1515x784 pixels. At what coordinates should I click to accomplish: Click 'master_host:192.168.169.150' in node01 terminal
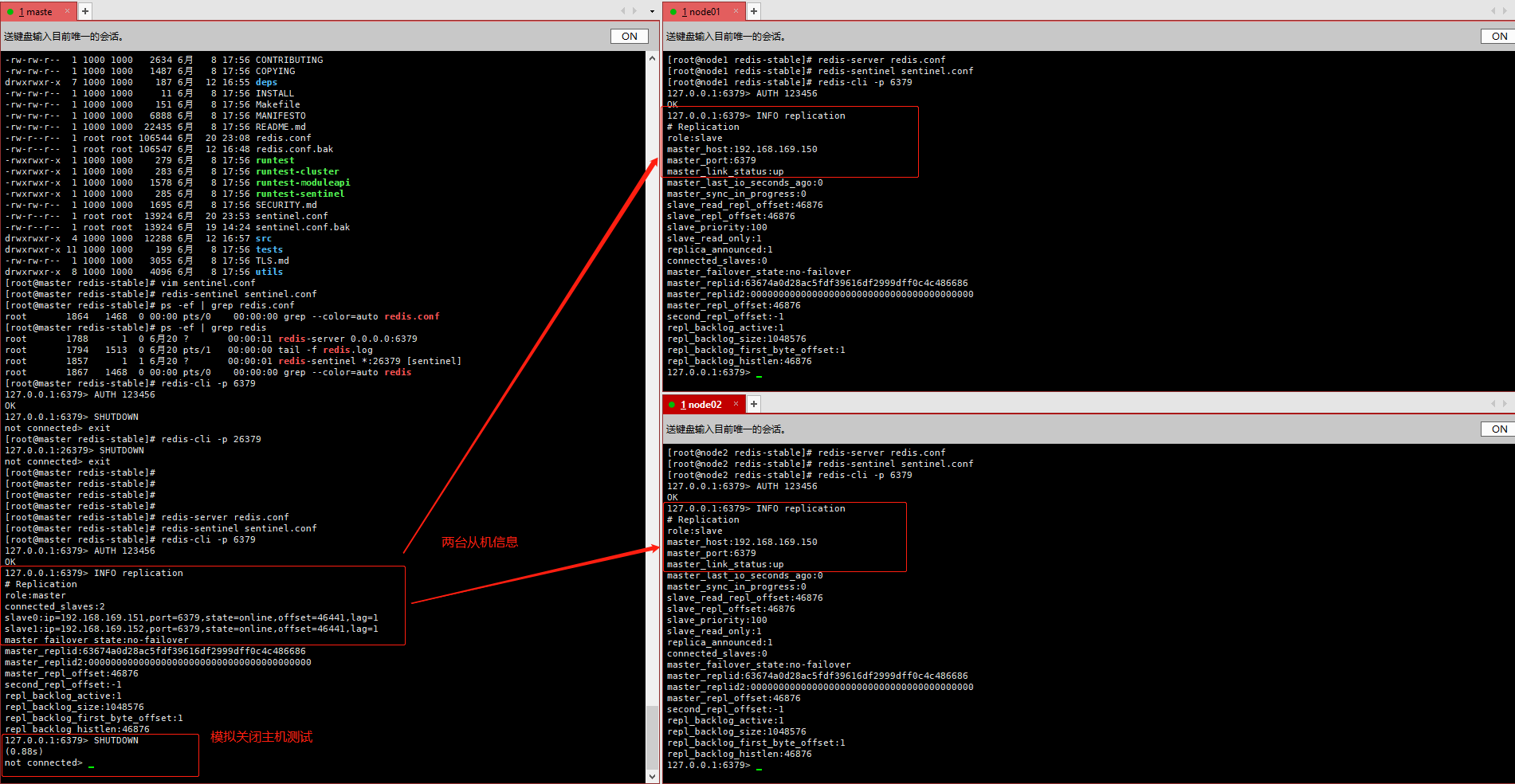[x=742, y=150]
